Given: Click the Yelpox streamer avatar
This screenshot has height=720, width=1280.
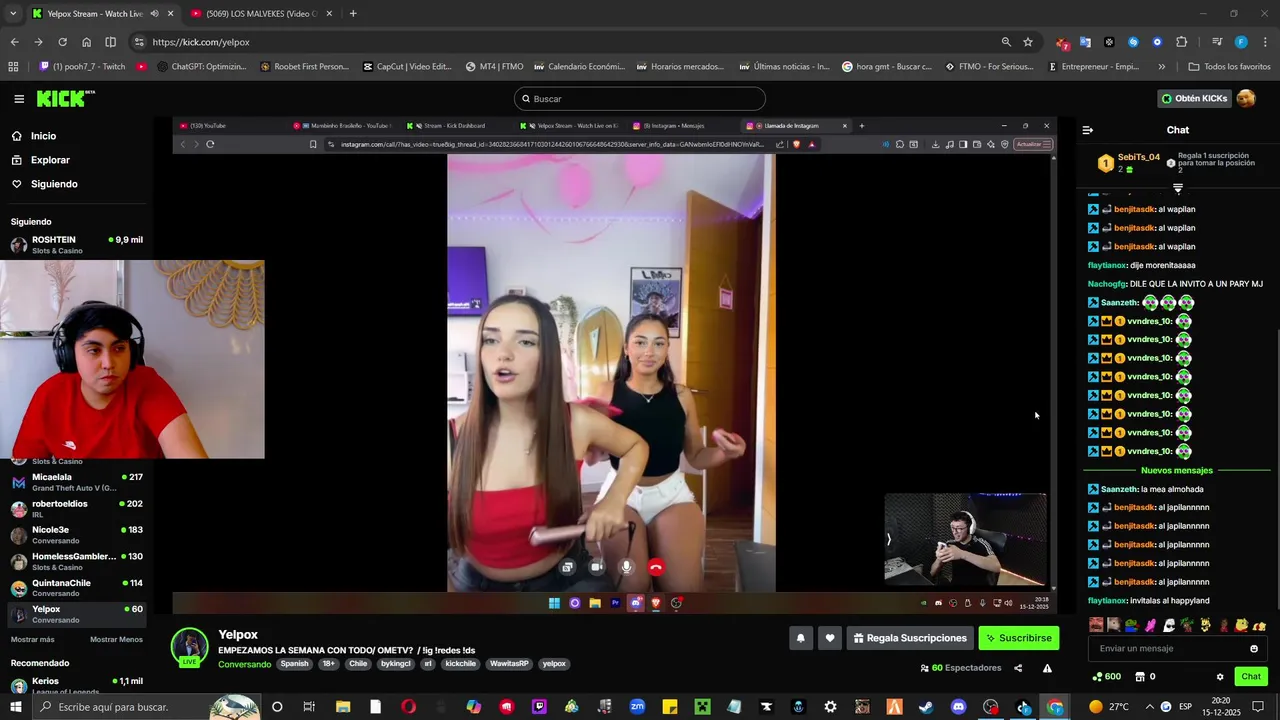Looking at the screenshot, I should (189, 647).
